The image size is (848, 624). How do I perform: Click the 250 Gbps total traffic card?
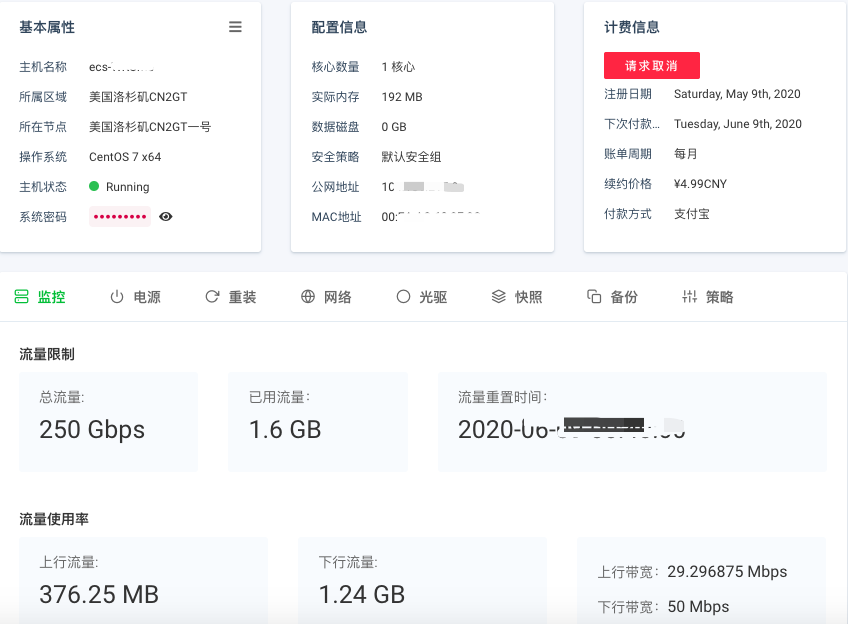[x=108, y=422]
